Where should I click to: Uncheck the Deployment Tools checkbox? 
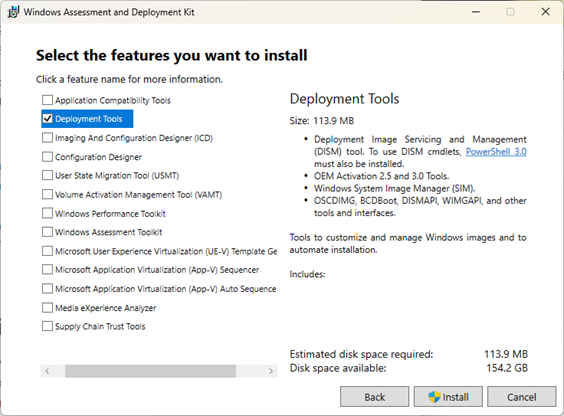[47, 119]
